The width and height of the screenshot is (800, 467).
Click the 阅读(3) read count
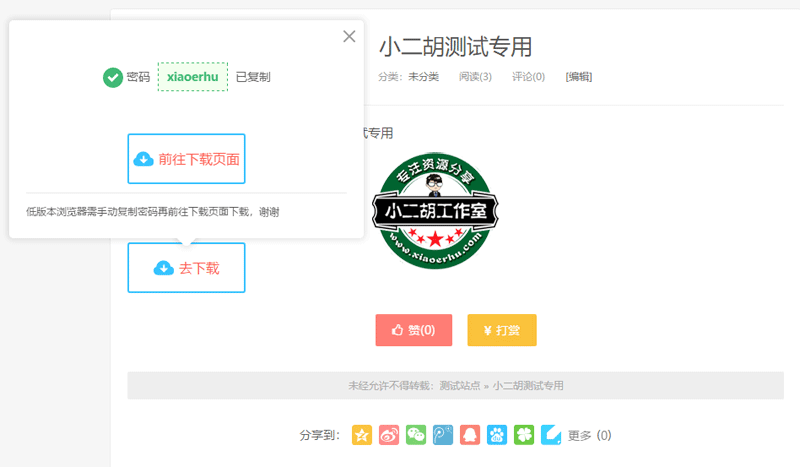[475, 77]
